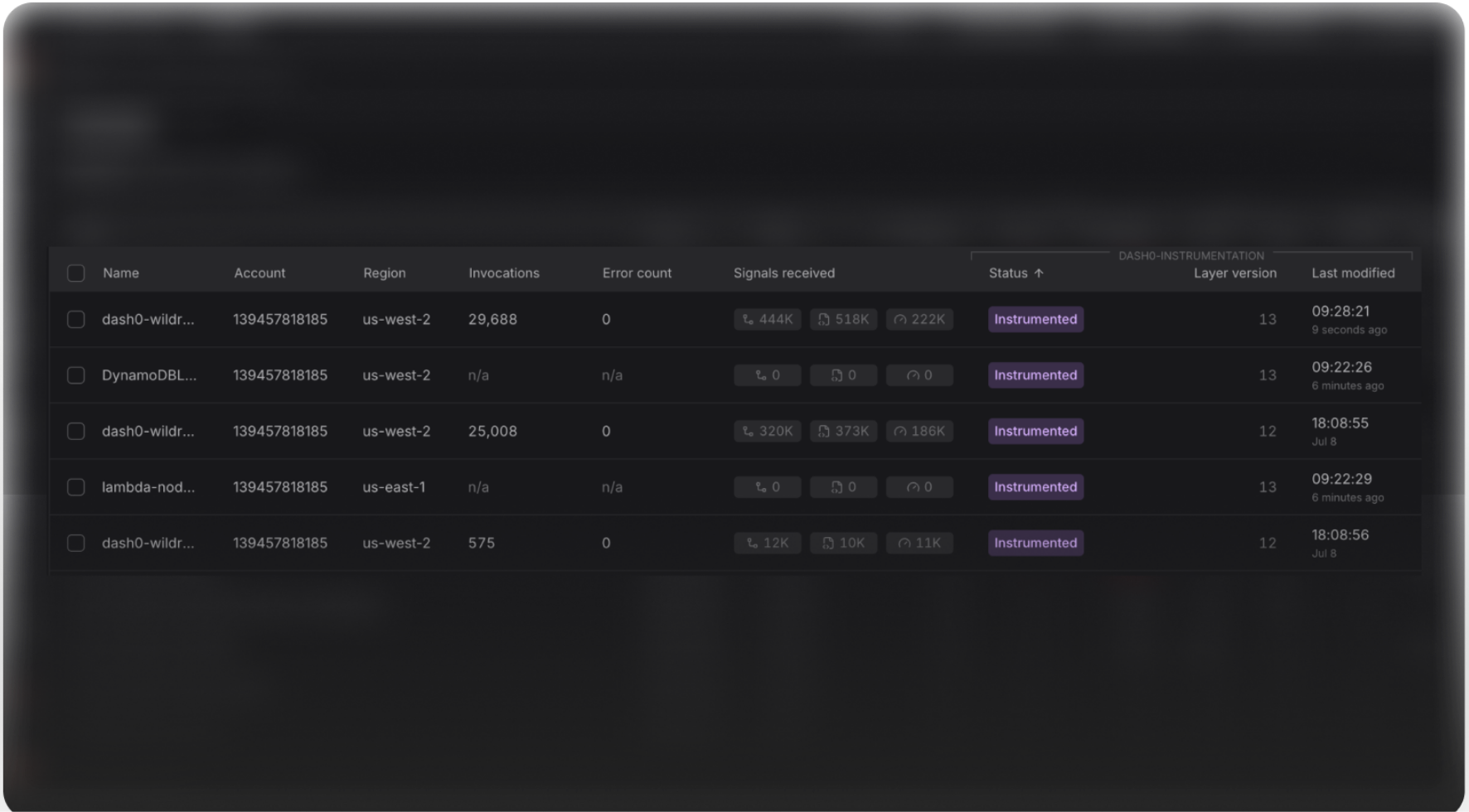Click the 09:22:29 last modified time

tap(1341, 479)
